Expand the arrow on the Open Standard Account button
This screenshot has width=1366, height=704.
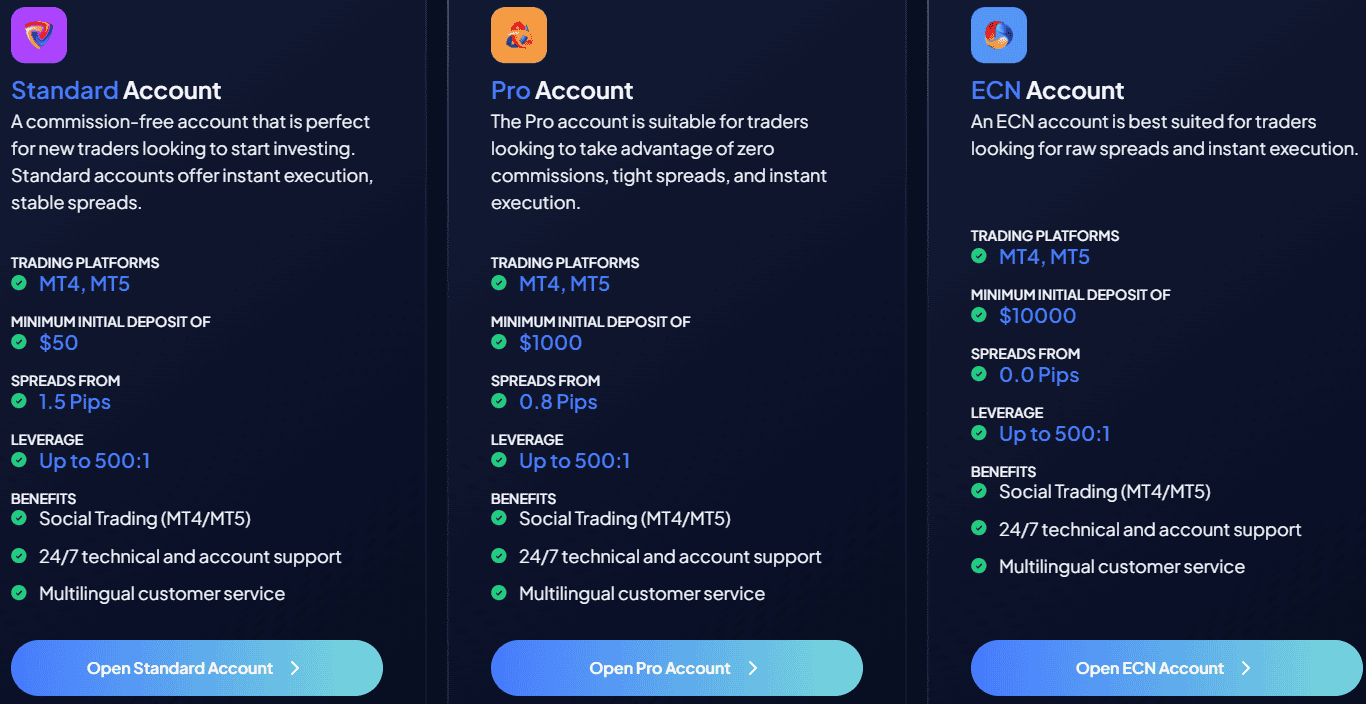(295, 668)
